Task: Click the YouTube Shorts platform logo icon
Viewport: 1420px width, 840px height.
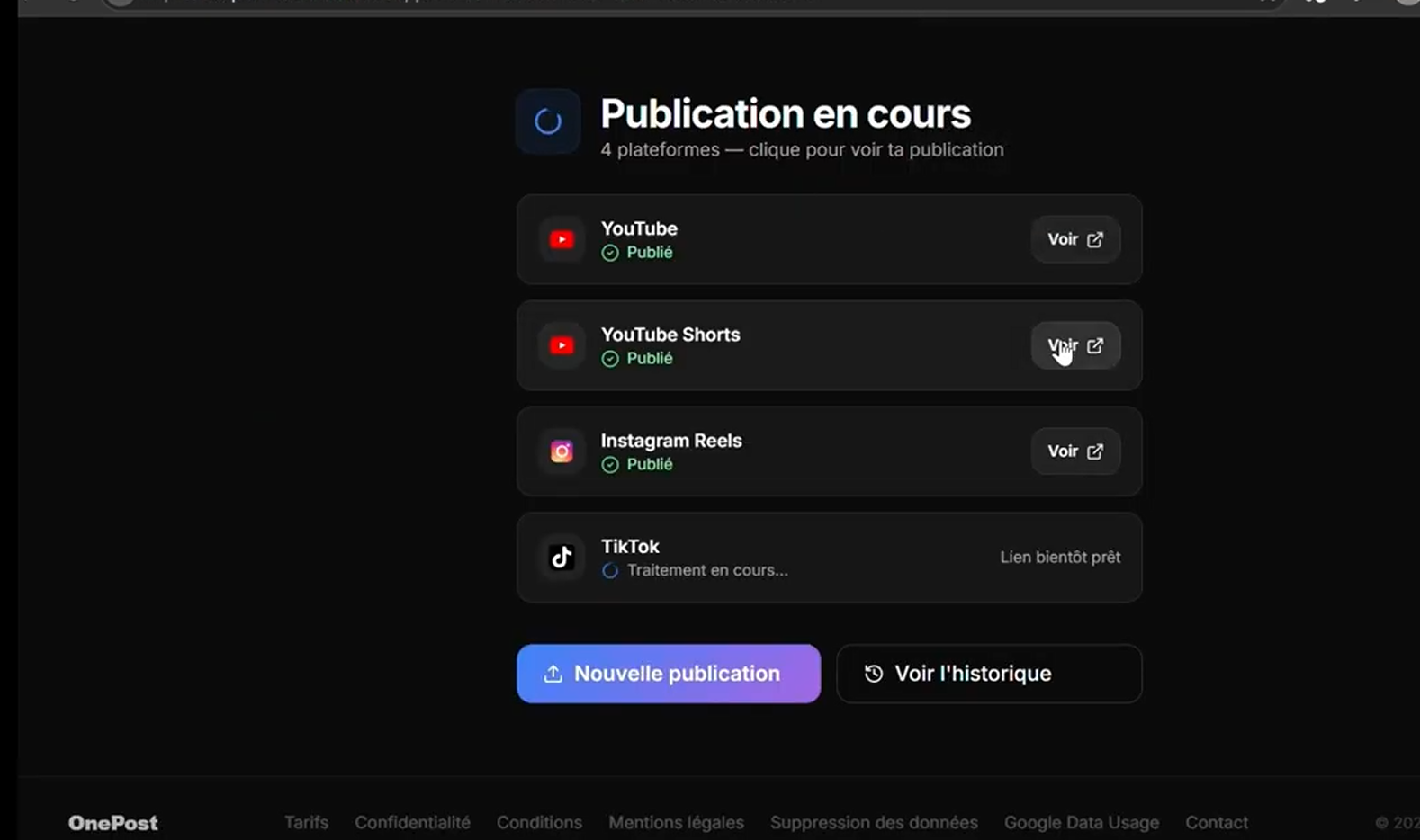Action: tap(562, 345)
